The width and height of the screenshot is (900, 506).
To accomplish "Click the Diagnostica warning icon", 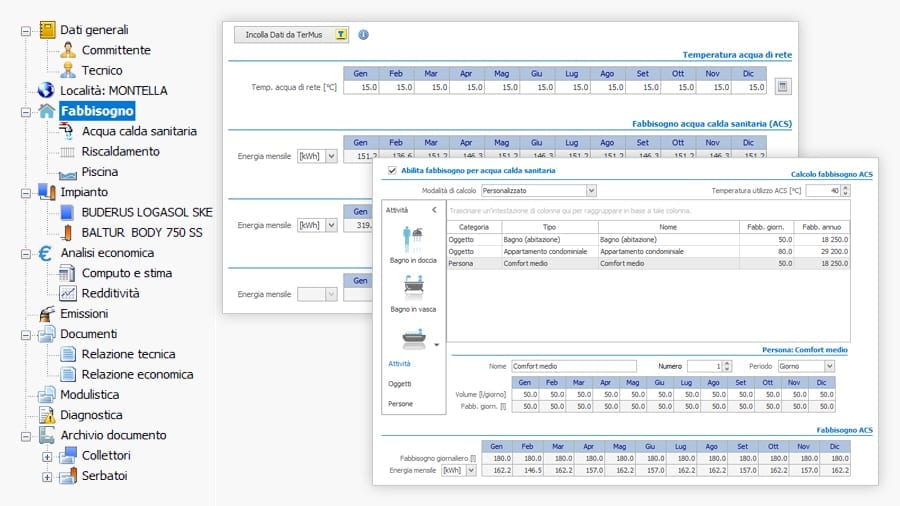I will point(47,415).
